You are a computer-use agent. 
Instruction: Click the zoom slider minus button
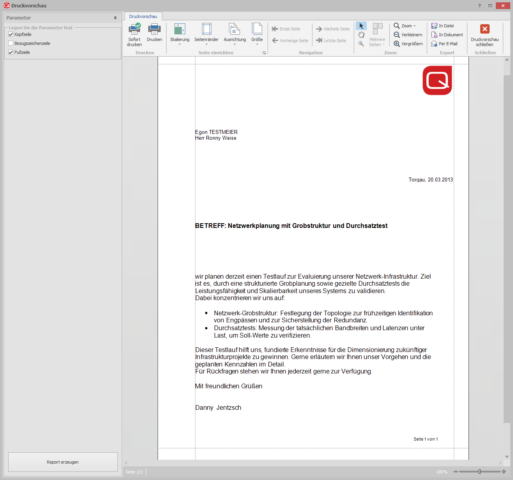tap(456, 472)
